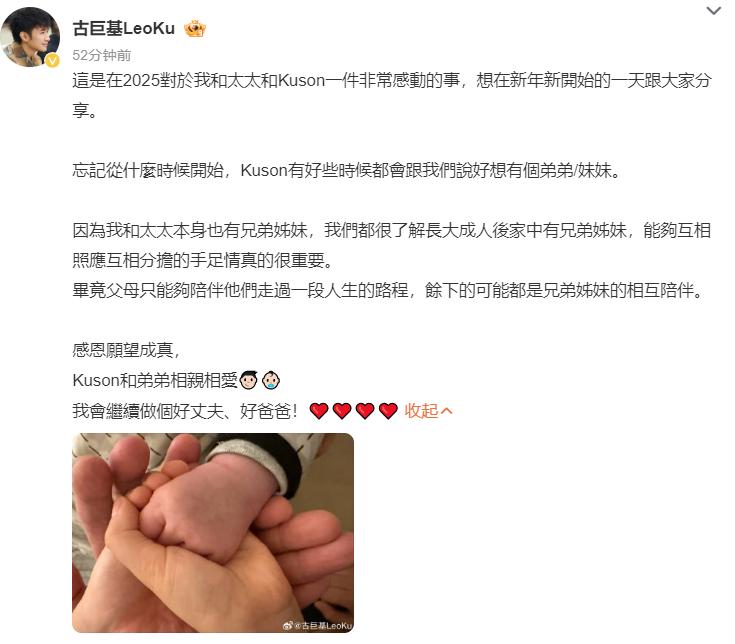
Task: Click the line Kuson和弟弟相親相愛
Action: 156,380
